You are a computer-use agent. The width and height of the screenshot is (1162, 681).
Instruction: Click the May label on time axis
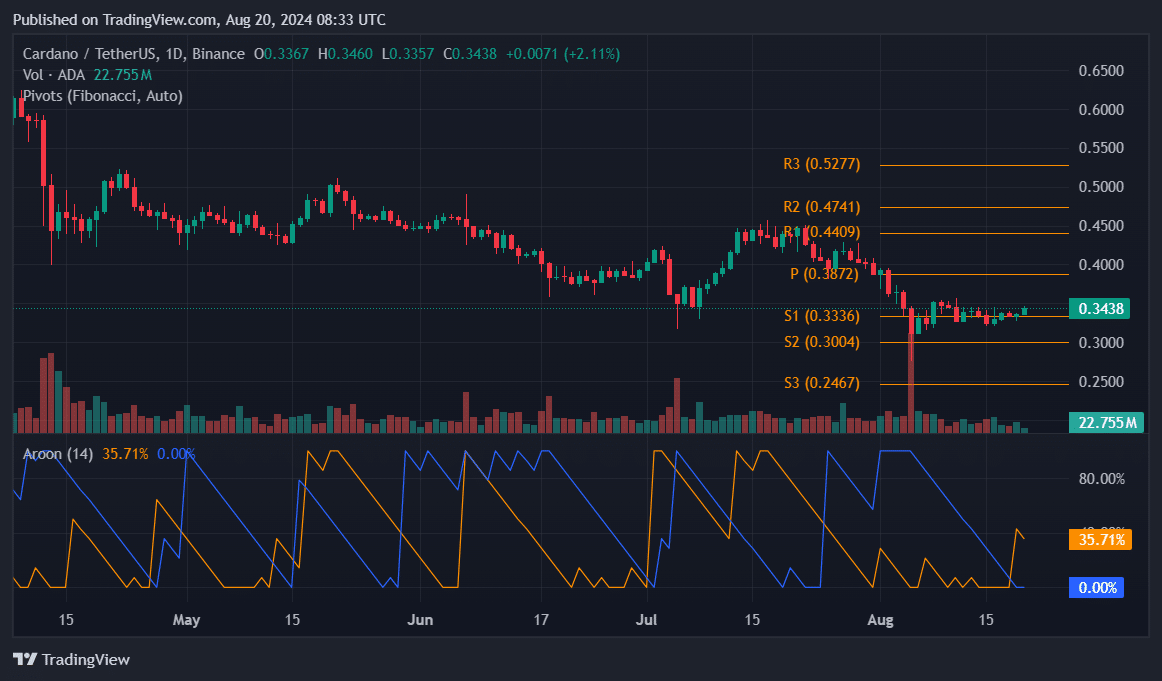(x=186, y=619)
